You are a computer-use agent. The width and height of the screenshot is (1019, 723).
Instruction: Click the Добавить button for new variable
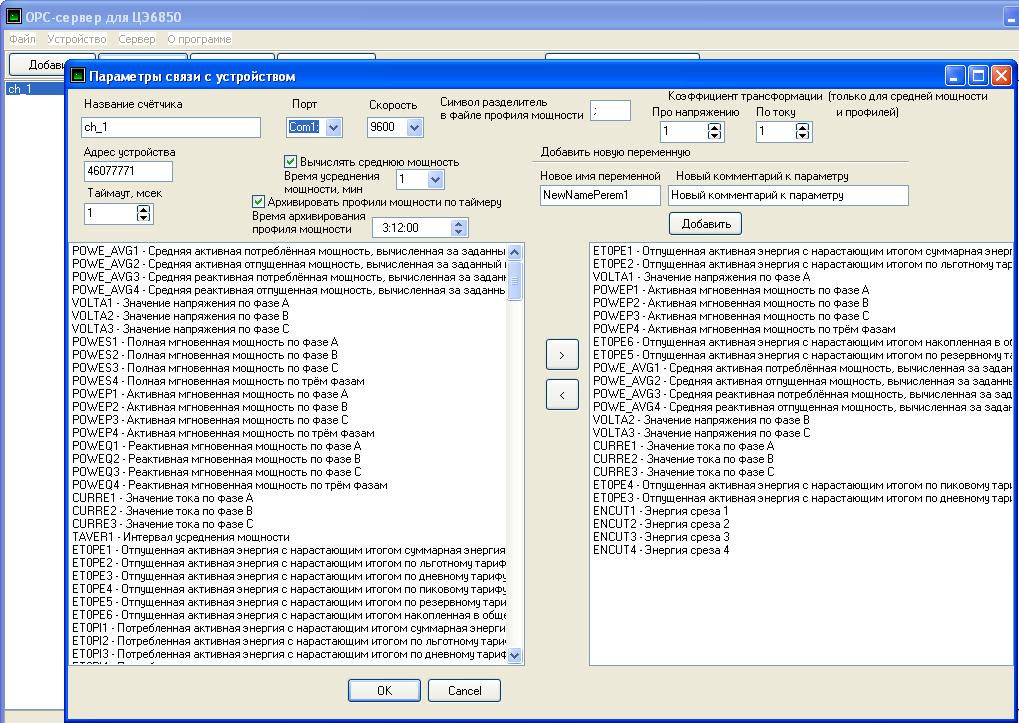pos(705,223)
